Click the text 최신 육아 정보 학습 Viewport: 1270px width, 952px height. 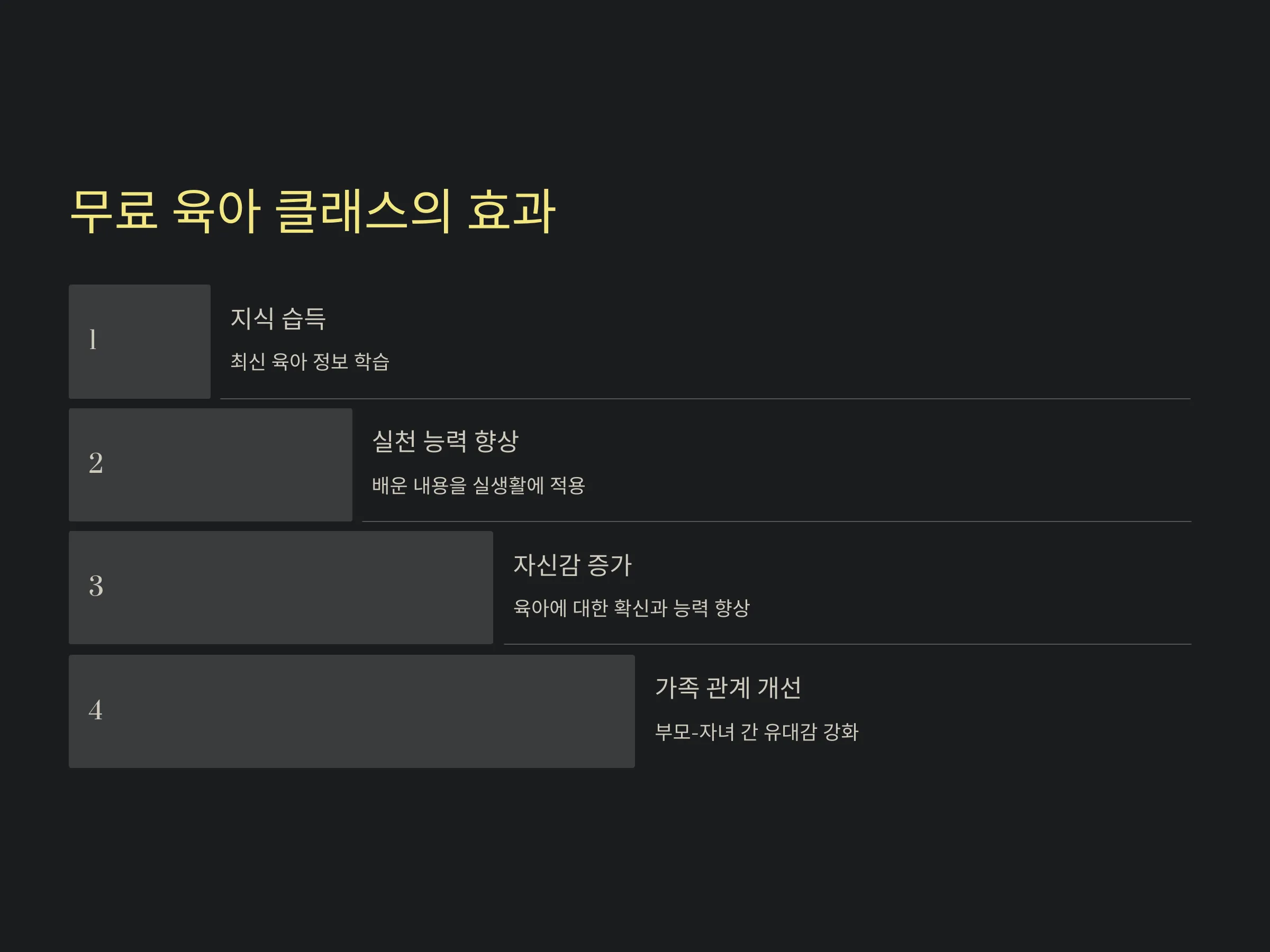(310, 362)
